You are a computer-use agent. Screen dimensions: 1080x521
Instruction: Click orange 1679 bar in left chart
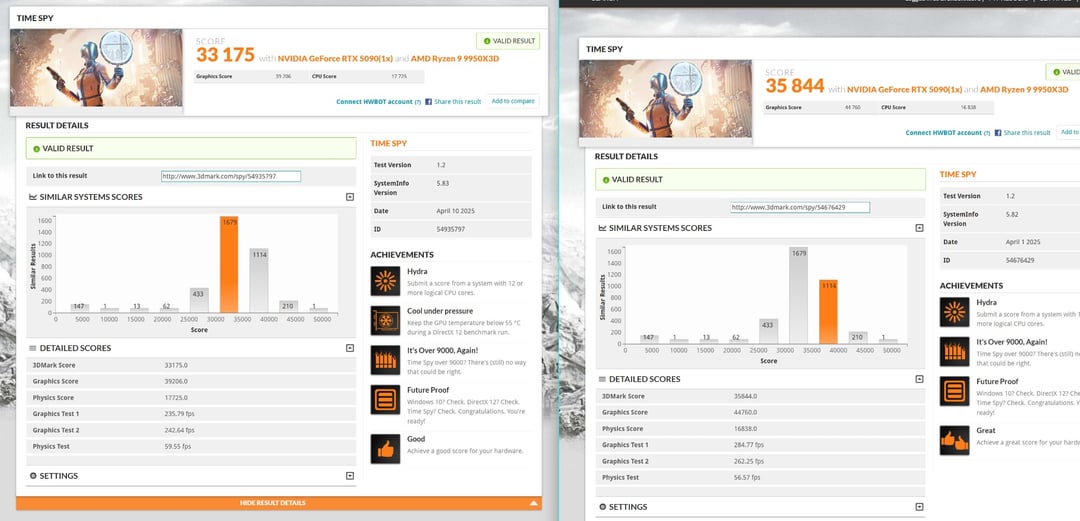click(229, 265)
